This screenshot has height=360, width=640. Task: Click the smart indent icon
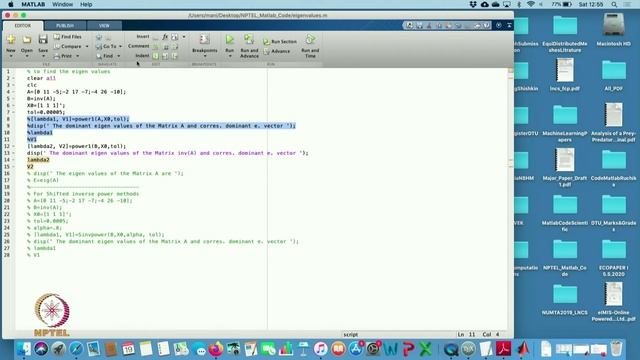click(x=156, y=56)
